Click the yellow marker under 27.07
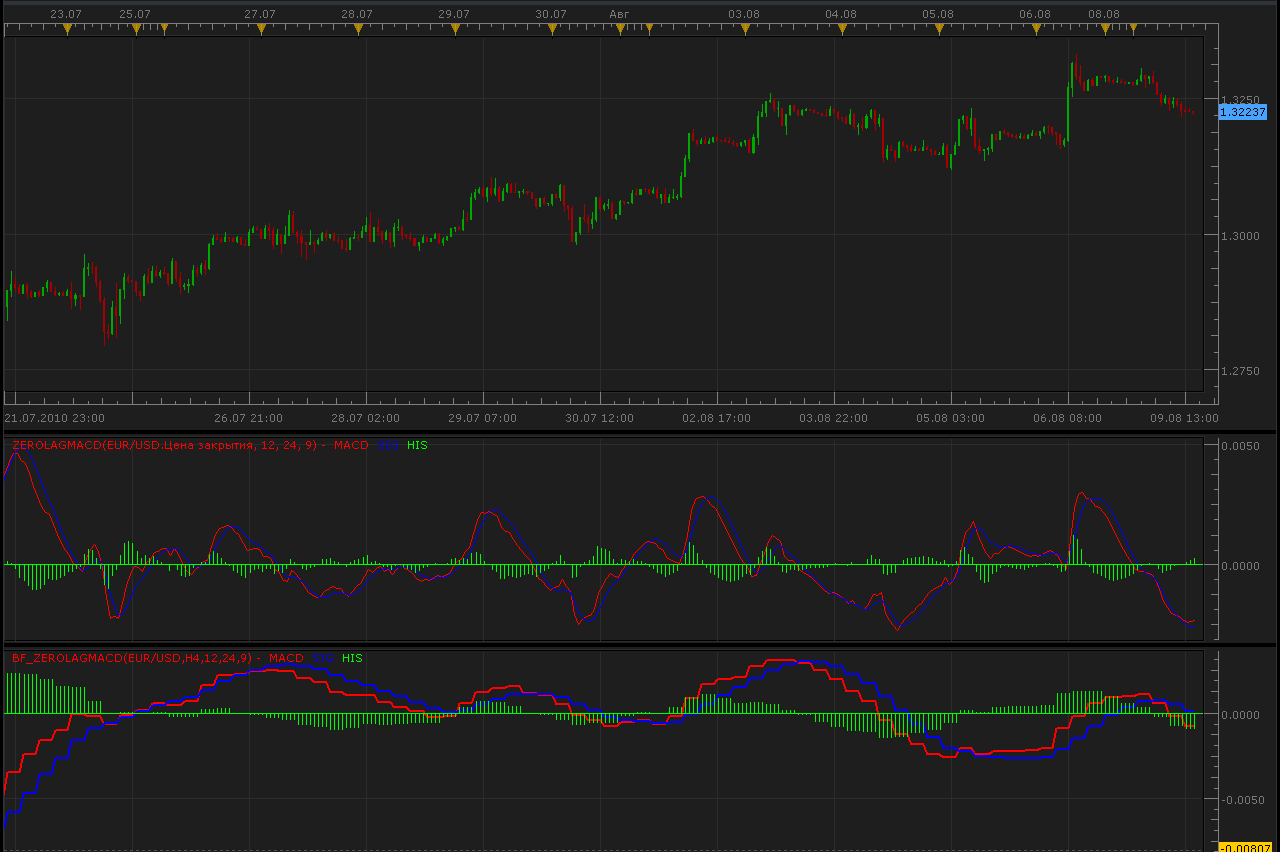 (x=261, y=30)
